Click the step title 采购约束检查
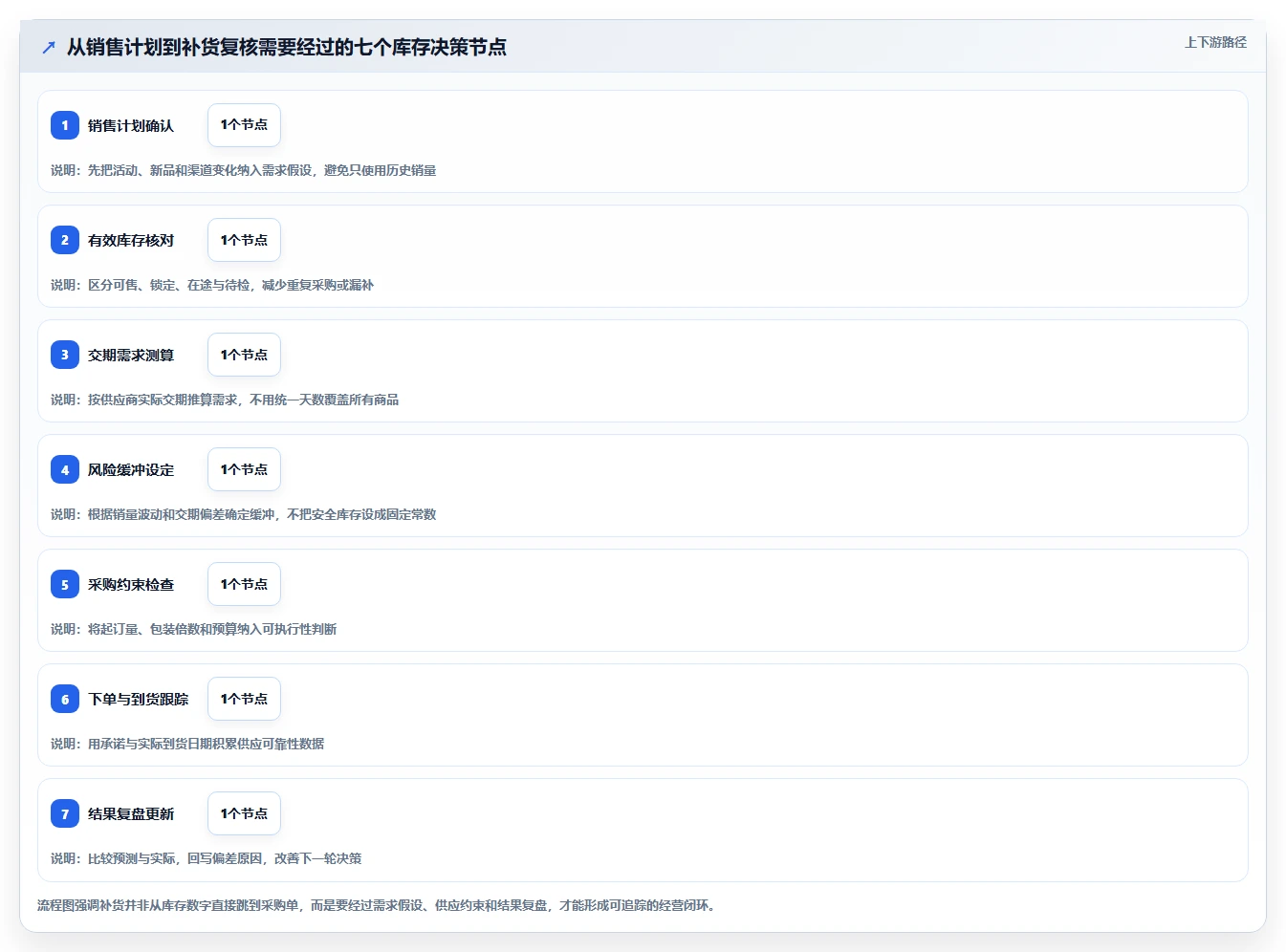 pyautogui.click(x=131, y=584)
